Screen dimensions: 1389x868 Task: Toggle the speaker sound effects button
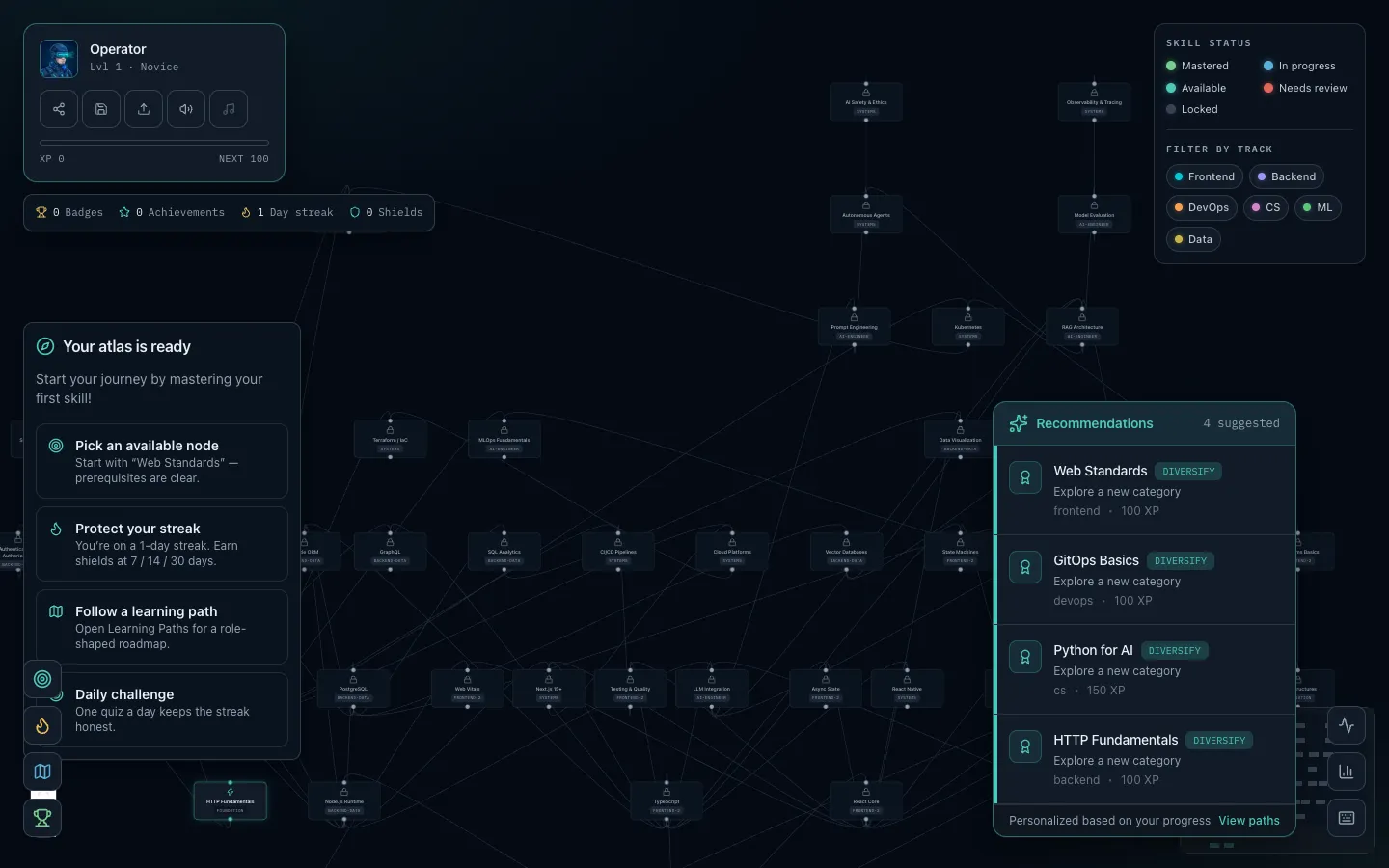tap(186, 109)
